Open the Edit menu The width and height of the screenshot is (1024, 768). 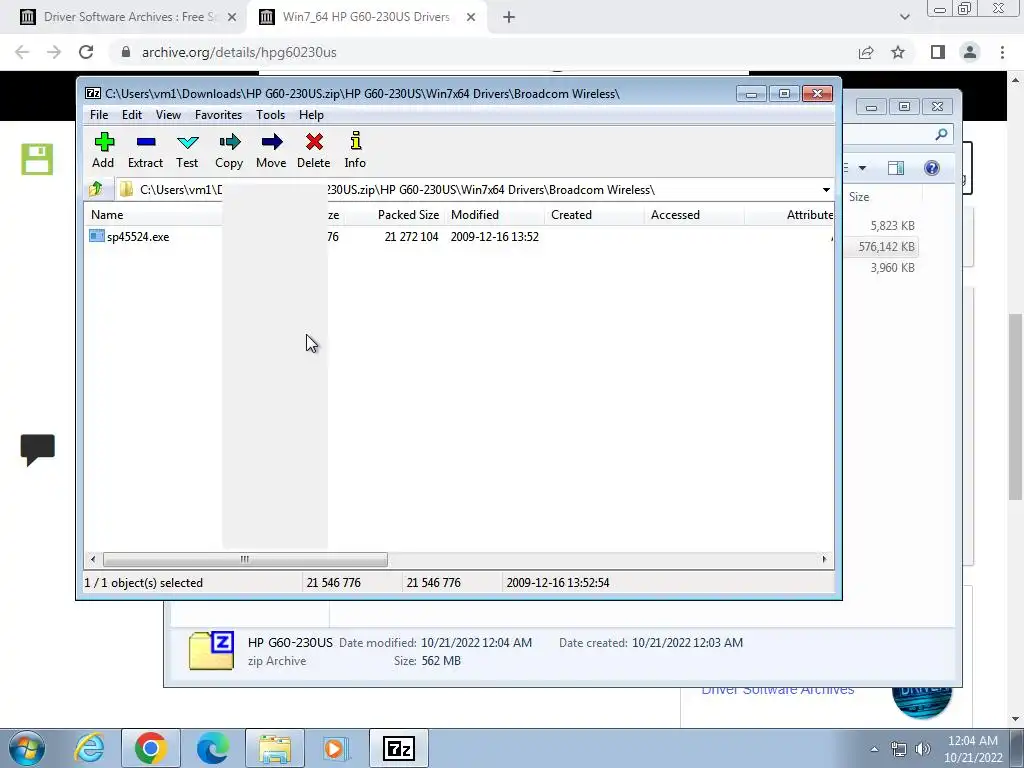point(132,115)
